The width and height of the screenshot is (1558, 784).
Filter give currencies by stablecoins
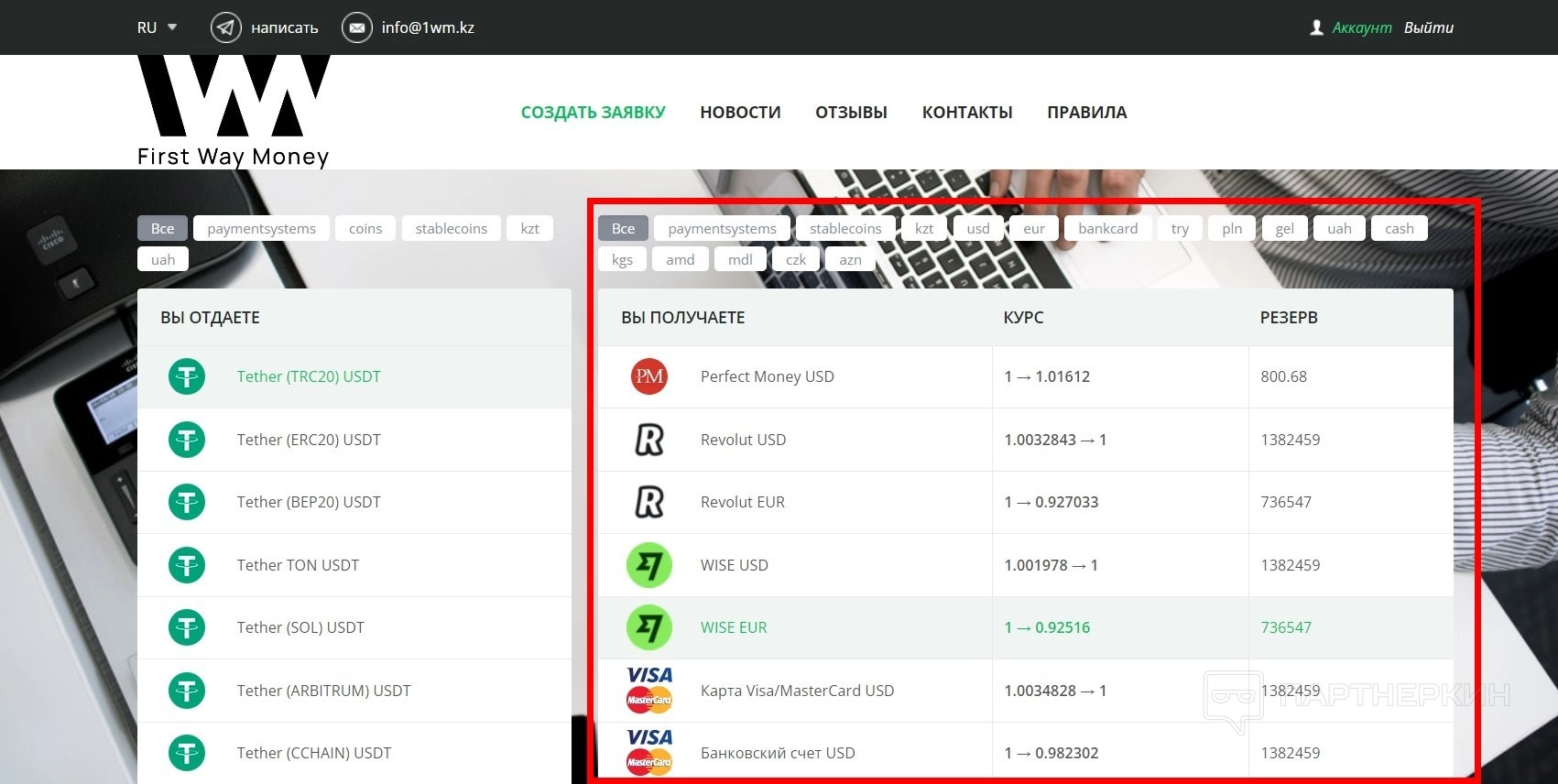452,228
